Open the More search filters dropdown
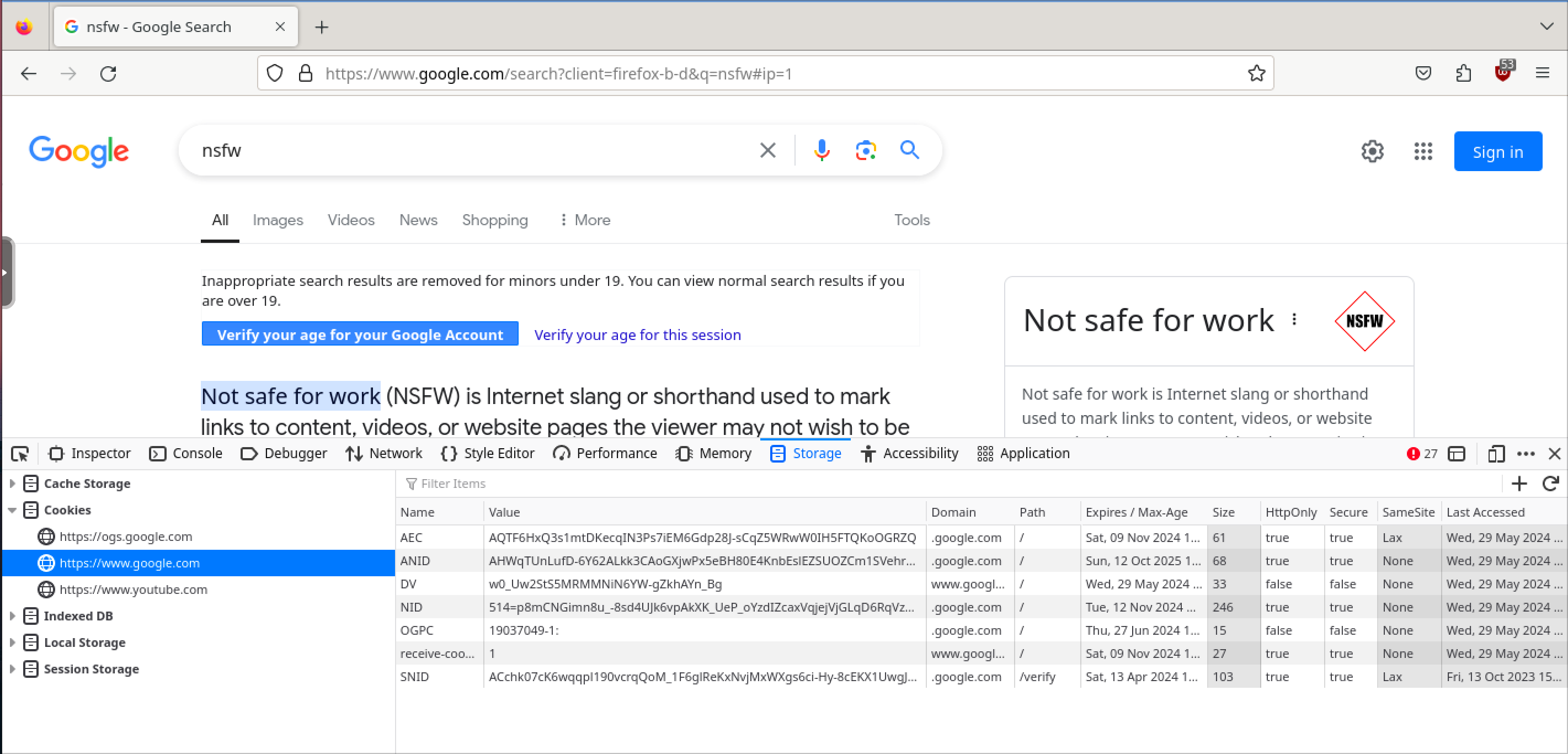 [584, 220]
